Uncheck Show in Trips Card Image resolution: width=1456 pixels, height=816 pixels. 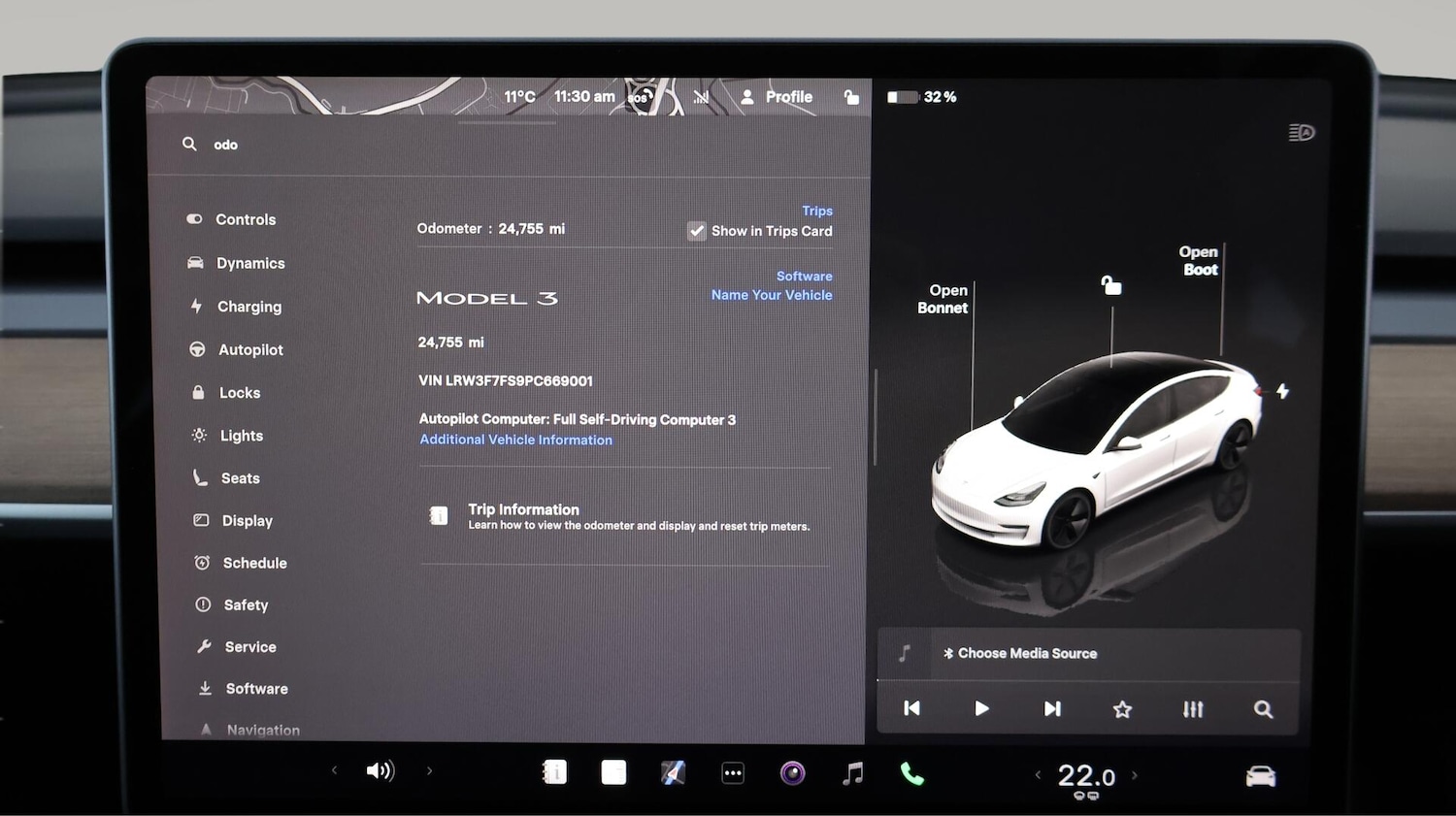coord(696,230)
